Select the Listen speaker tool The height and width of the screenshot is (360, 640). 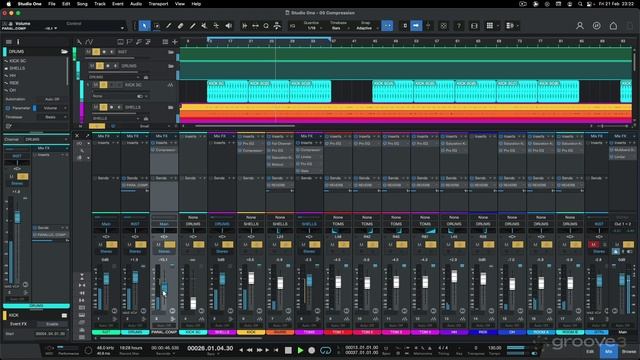coord(229,26)
